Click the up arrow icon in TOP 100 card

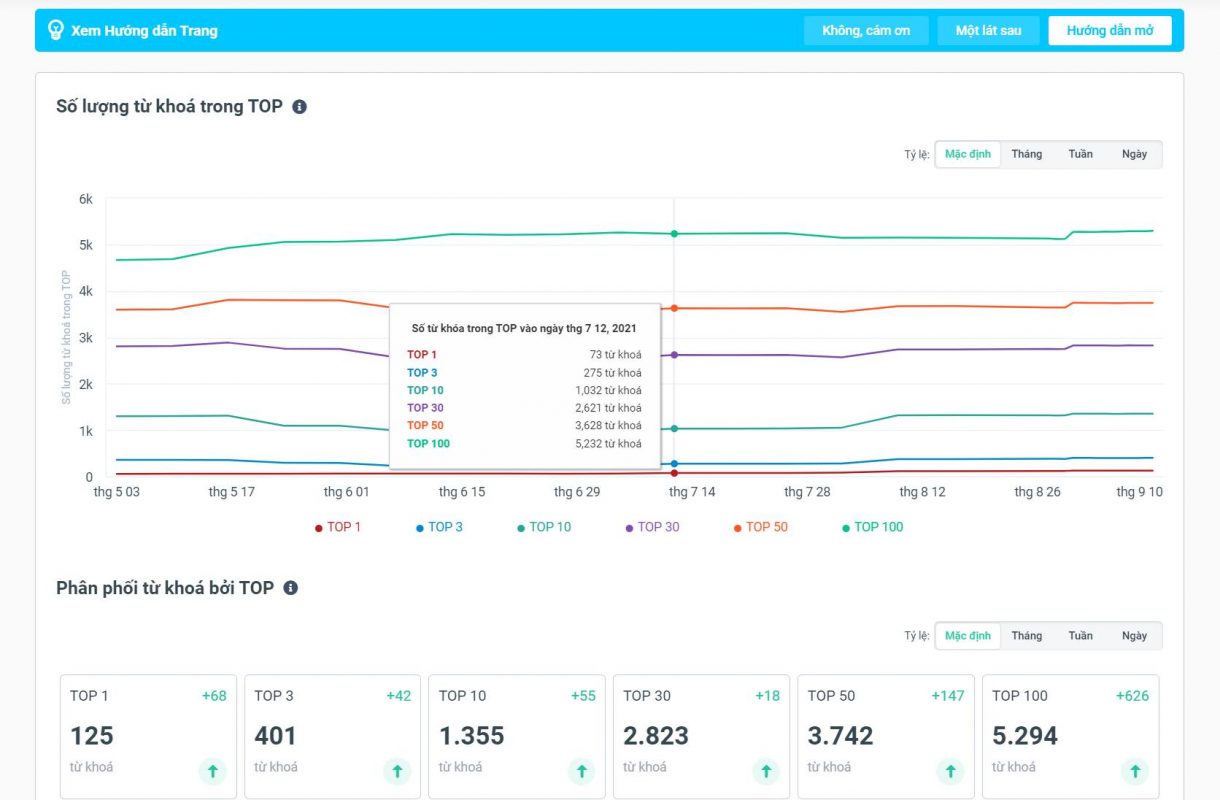pyautogui.click(x=1134, y=771)
